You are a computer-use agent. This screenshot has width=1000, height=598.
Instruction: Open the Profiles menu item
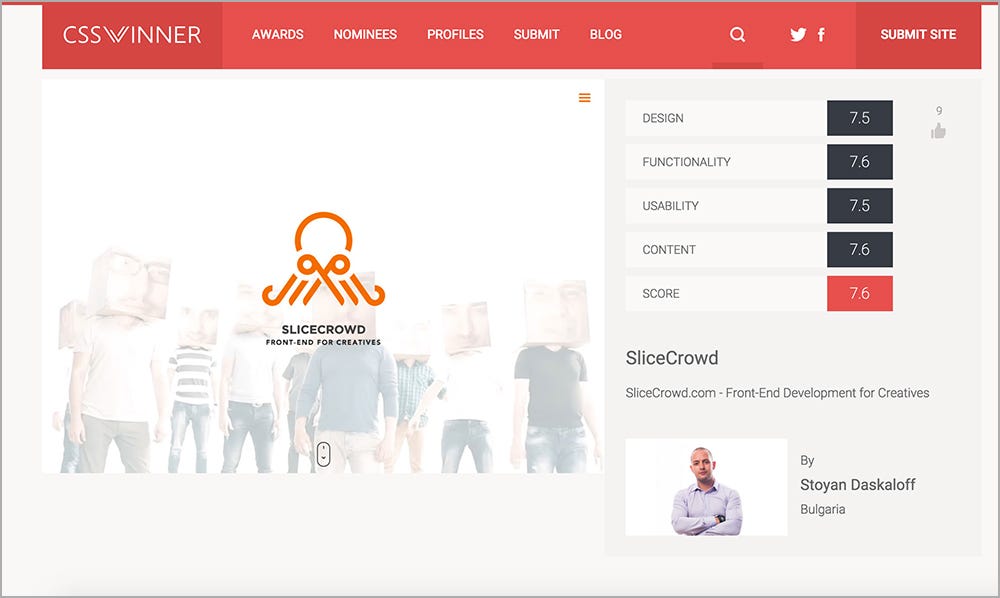coord(455,34)
